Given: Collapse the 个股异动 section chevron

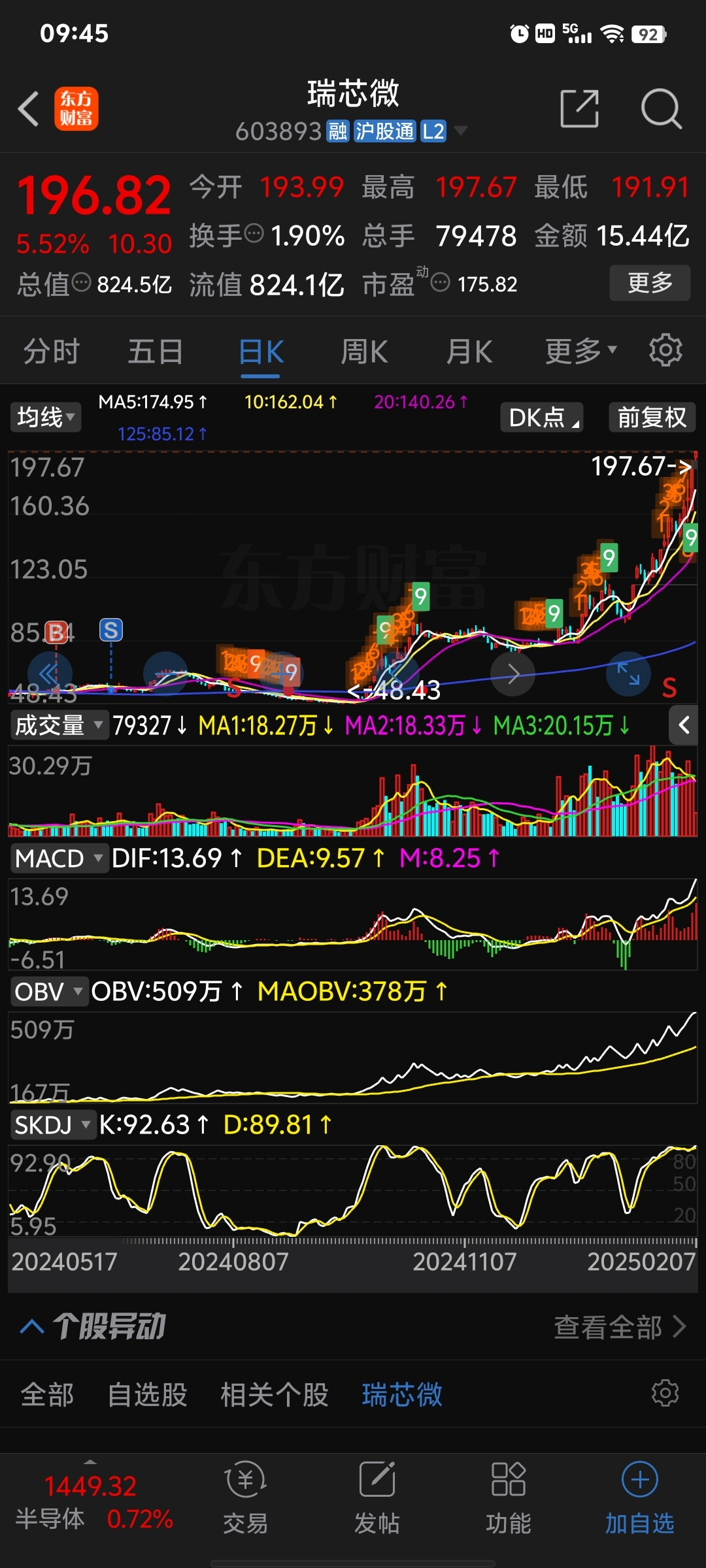Looking at the screenshot, I should coord(32,1326).
